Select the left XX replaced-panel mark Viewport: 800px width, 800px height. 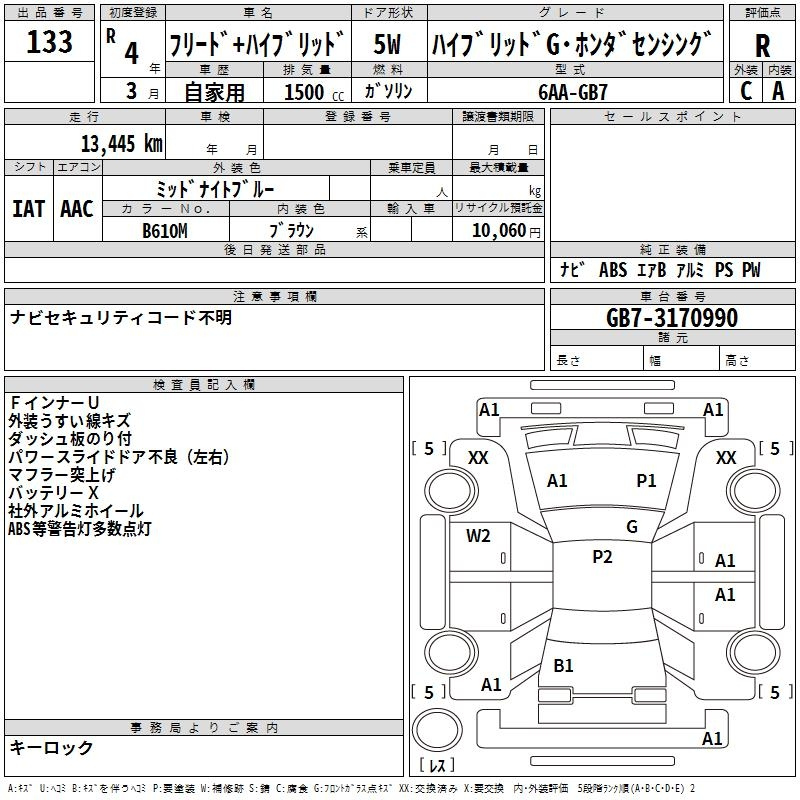pyautogui.click(x=478, y=457)
